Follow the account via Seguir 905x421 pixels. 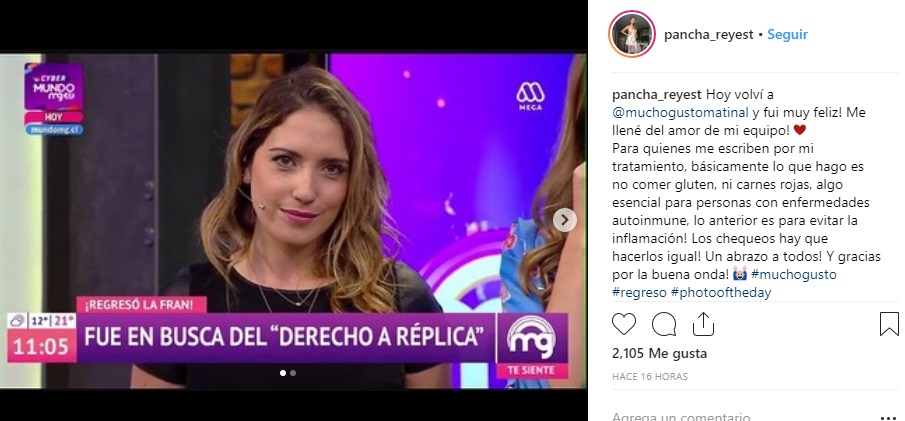pos(787,35)
